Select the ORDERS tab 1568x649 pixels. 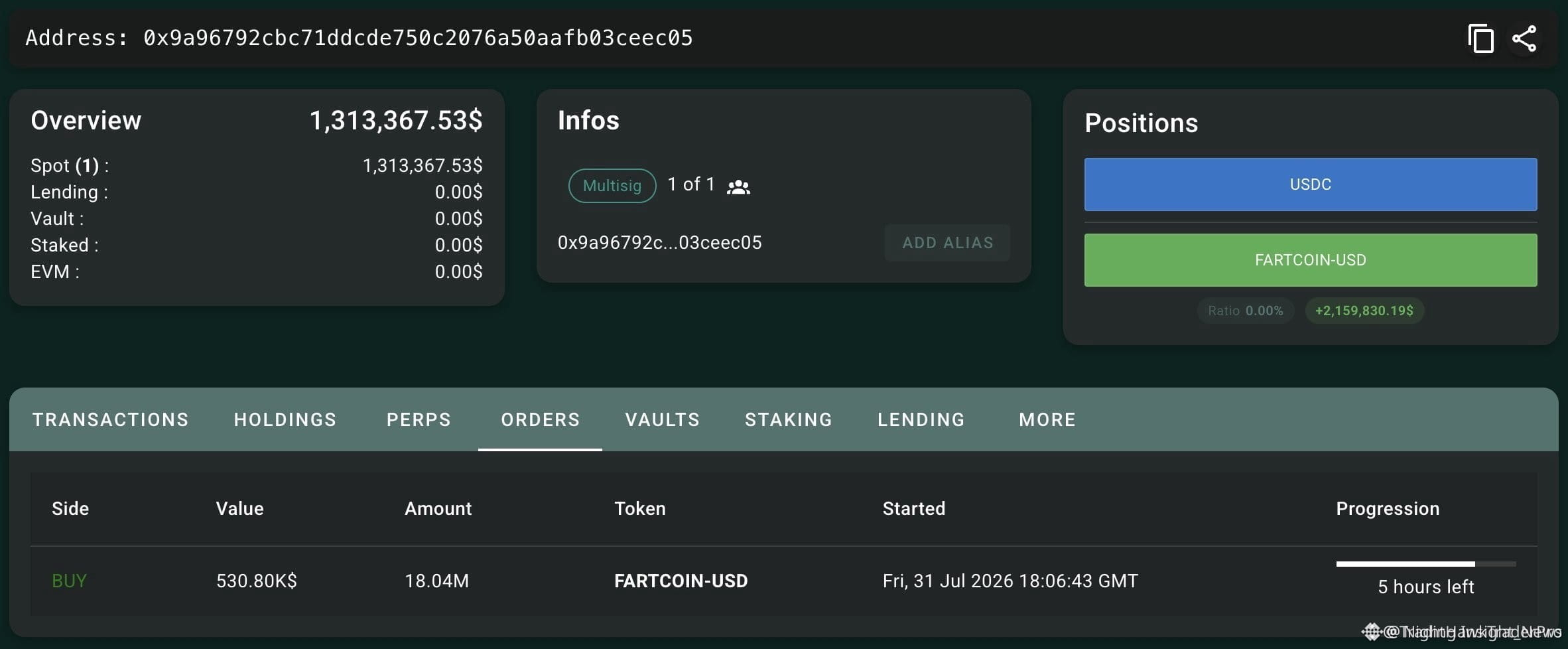541,419
